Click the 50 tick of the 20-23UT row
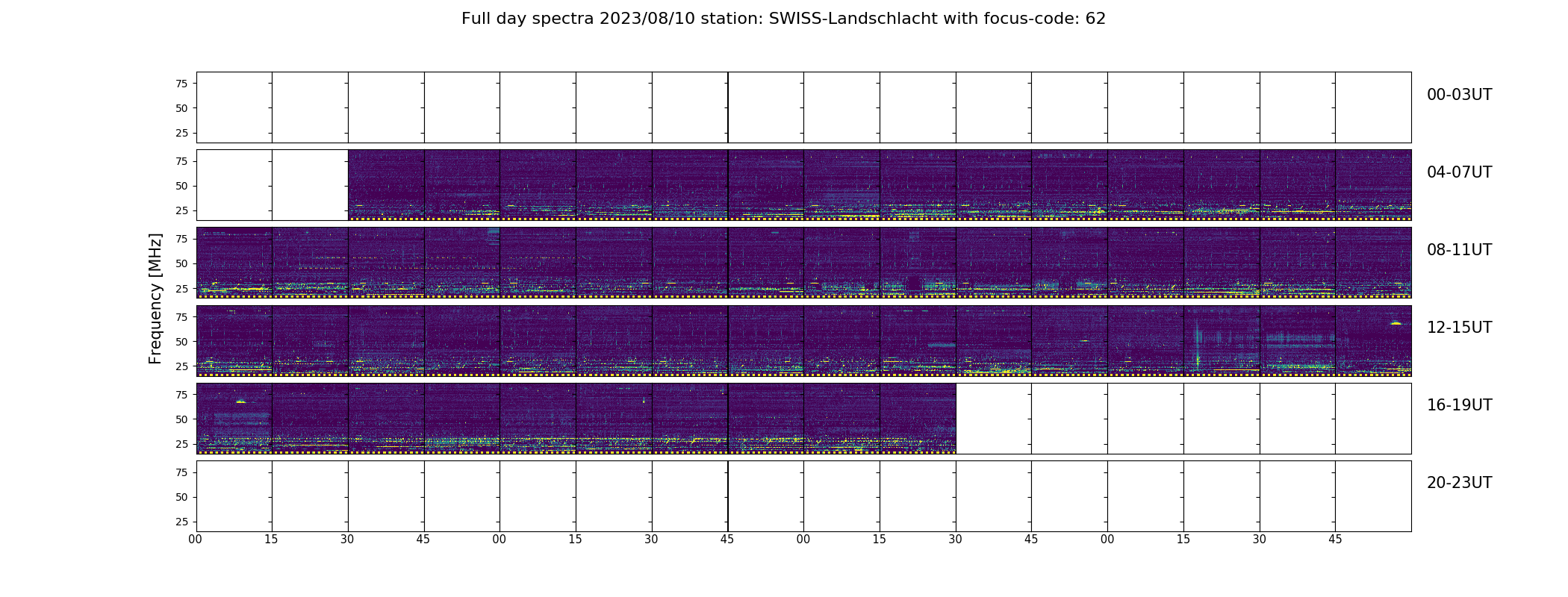The image size is (1568, 597). [181, 497]
